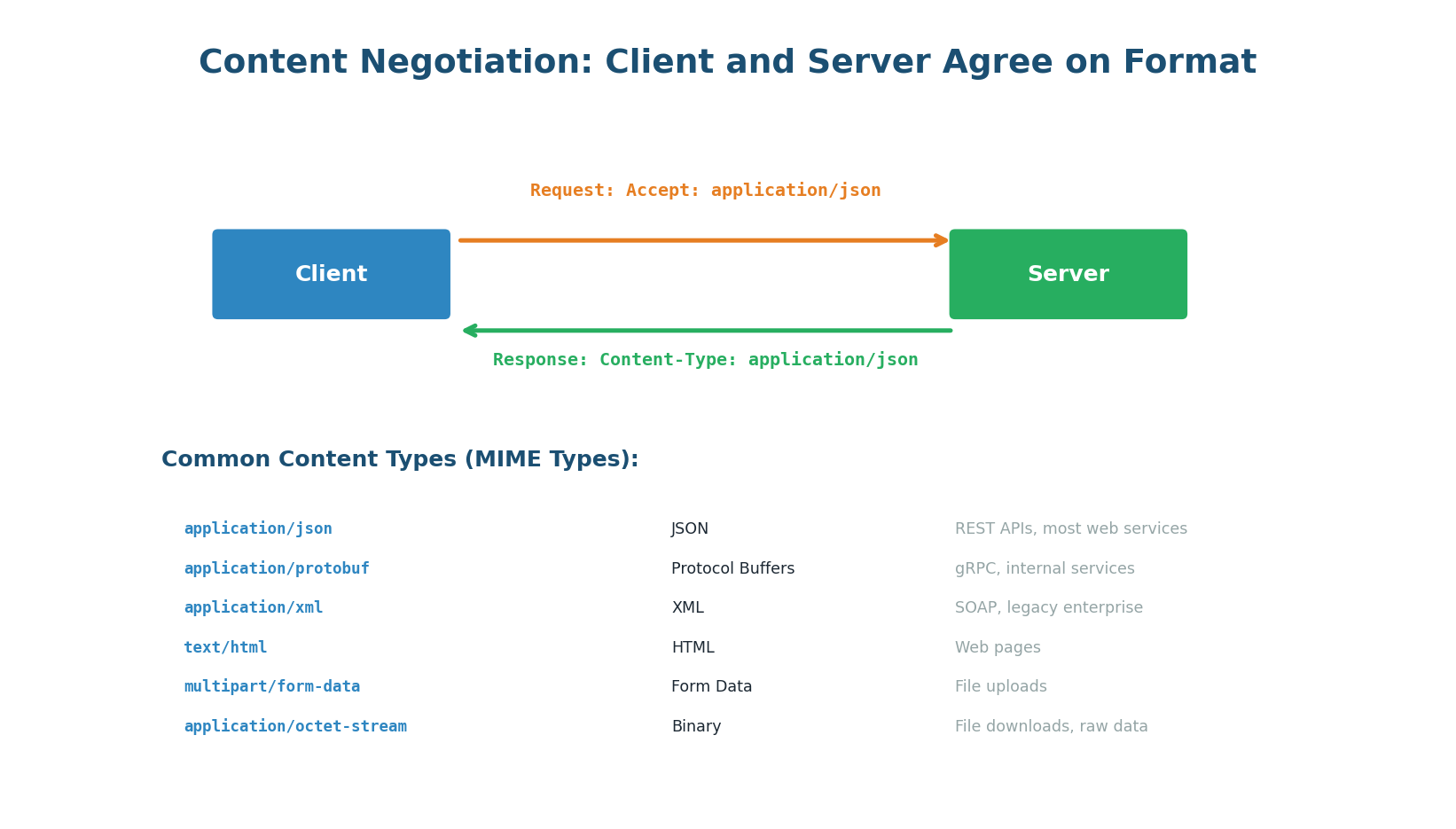Select the text/html entry
The height and width of the screenshot is (829, 1456).
pyautogui.click(x=225, y=647)
